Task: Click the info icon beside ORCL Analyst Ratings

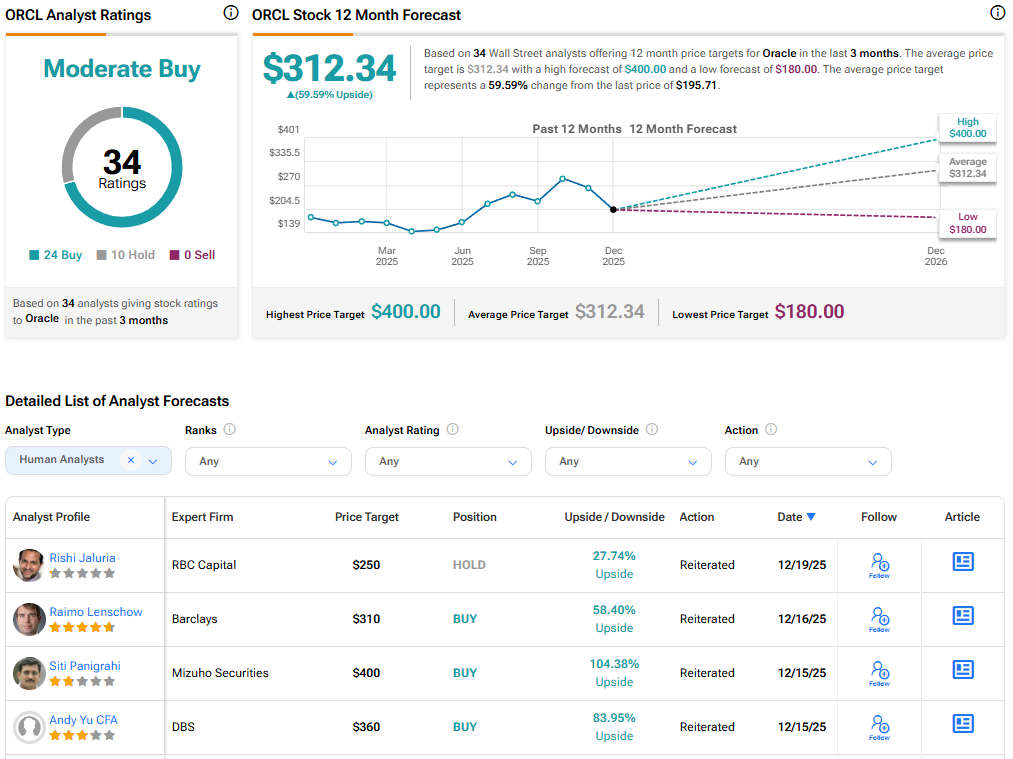Action: [x=231, y=13]
